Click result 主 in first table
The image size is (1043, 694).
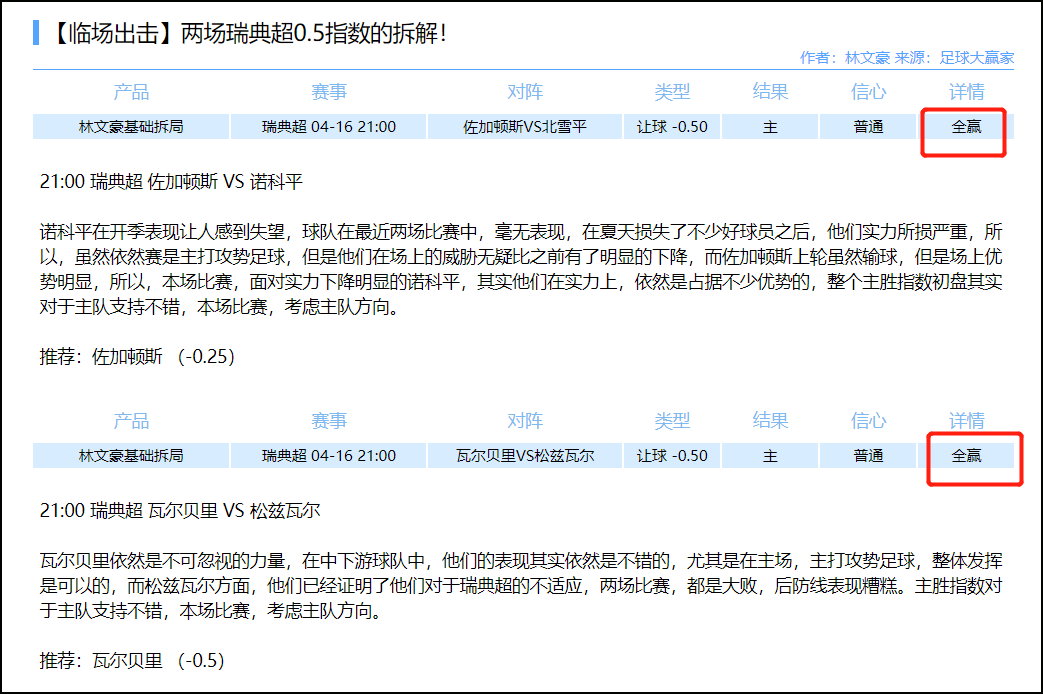click(x=770, y=126)
